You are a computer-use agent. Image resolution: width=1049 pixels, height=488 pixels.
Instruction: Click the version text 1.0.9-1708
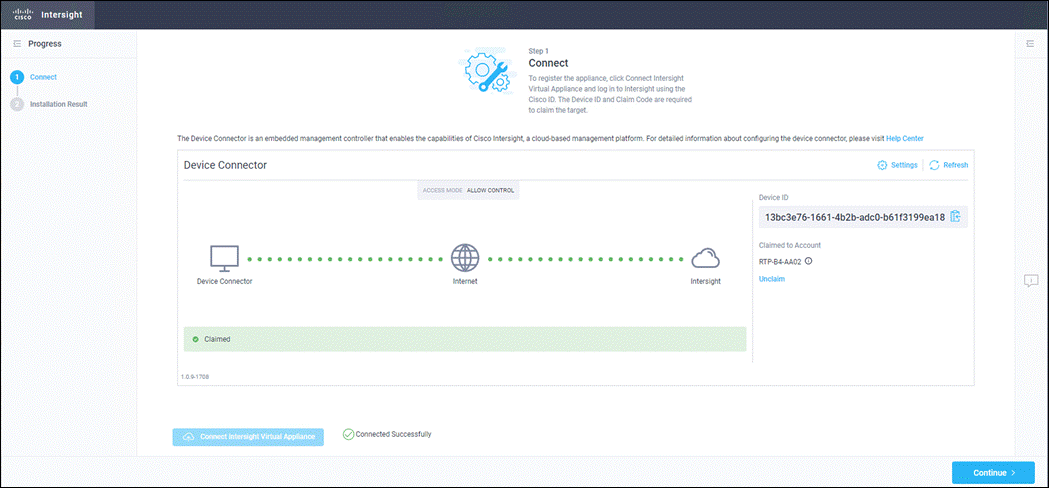(195, 377)
